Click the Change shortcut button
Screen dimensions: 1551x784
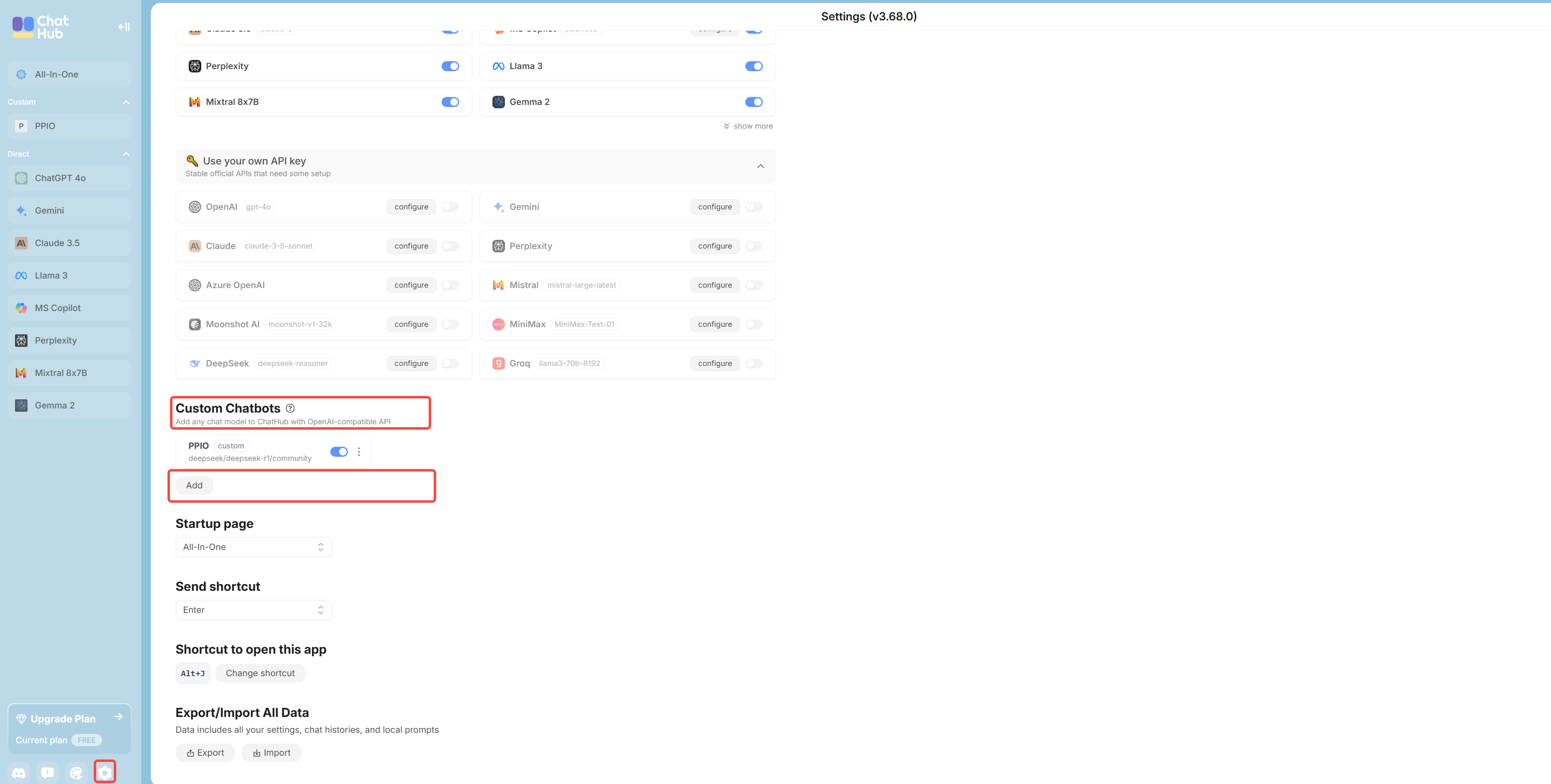pos(260,673)
